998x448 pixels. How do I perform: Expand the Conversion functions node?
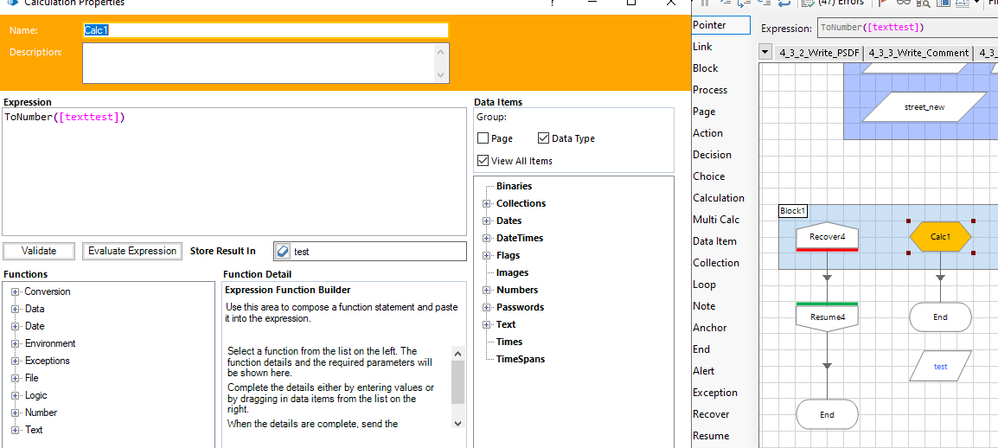tap(16, 292)
